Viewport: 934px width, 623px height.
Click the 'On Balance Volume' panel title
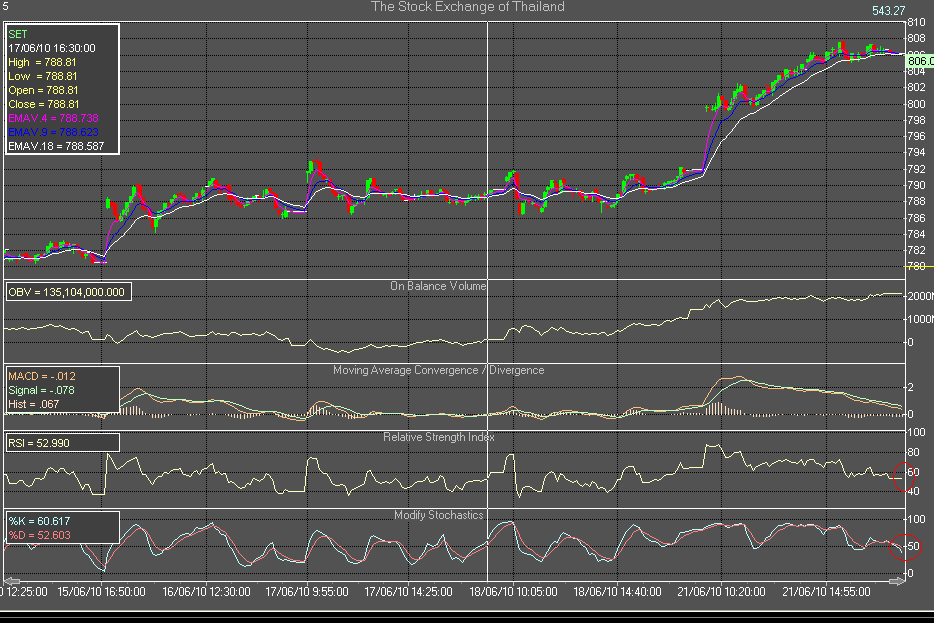pos(438,286)
